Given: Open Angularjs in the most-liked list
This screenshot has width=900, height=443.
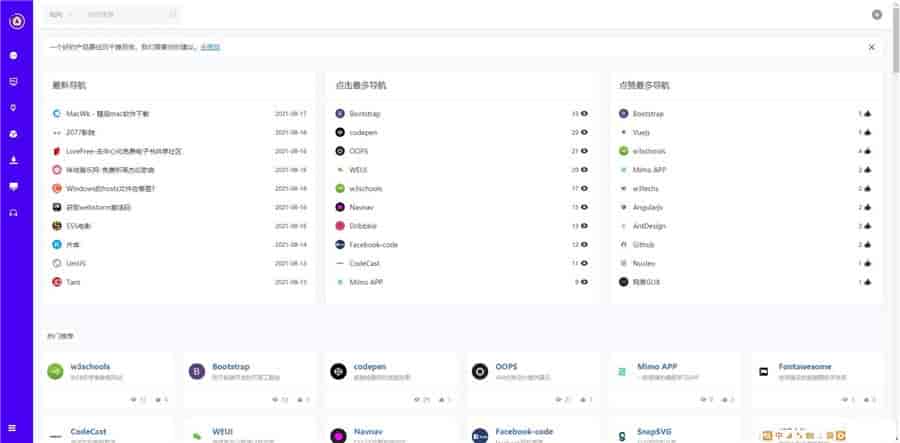Looking at the screenshot, I should click(647, 207).
